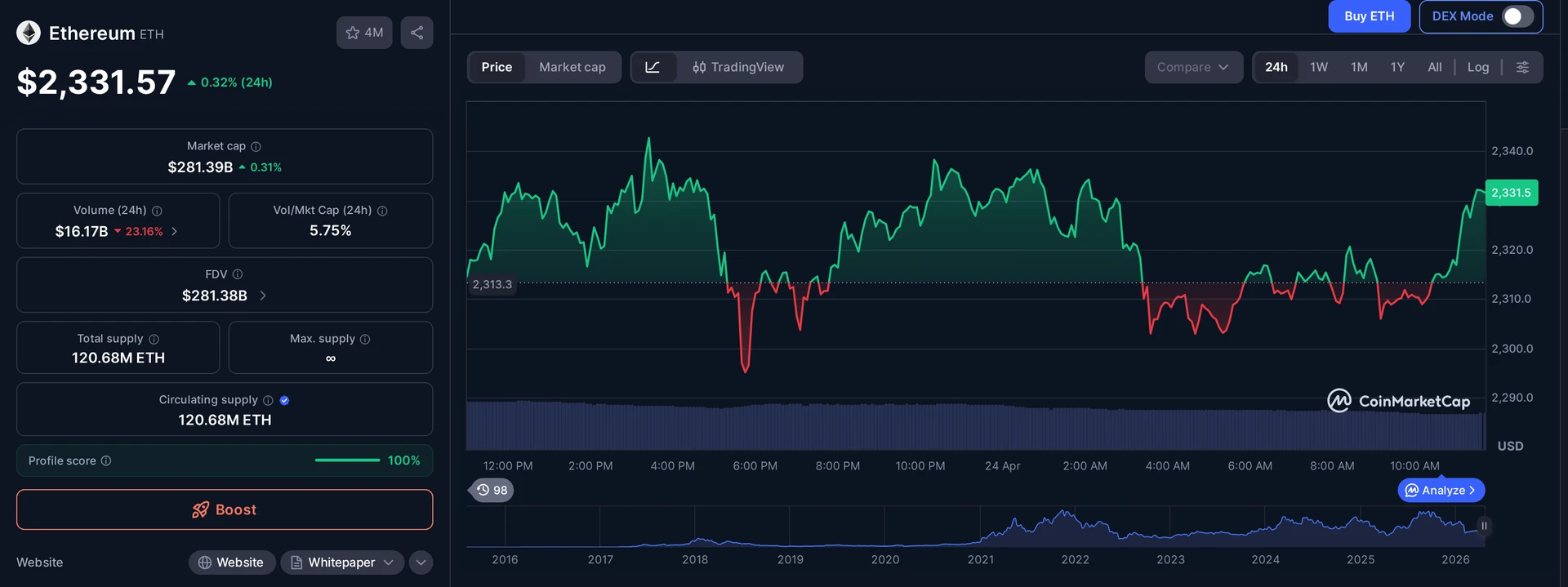Screen dimensions: 1568x587
Task: Show Market cap info tooltip icon
Action: [256, 146]
